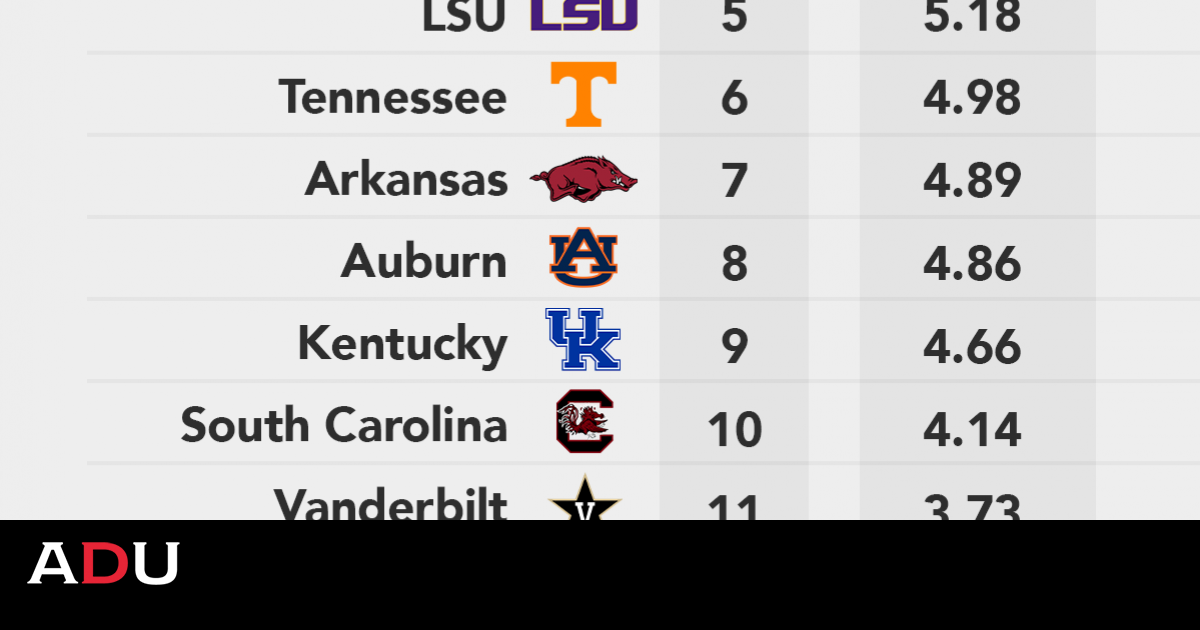Click the 4.89 score for Arkansas
Viewport: 1200px width, 630px height.
pos(972,181)
